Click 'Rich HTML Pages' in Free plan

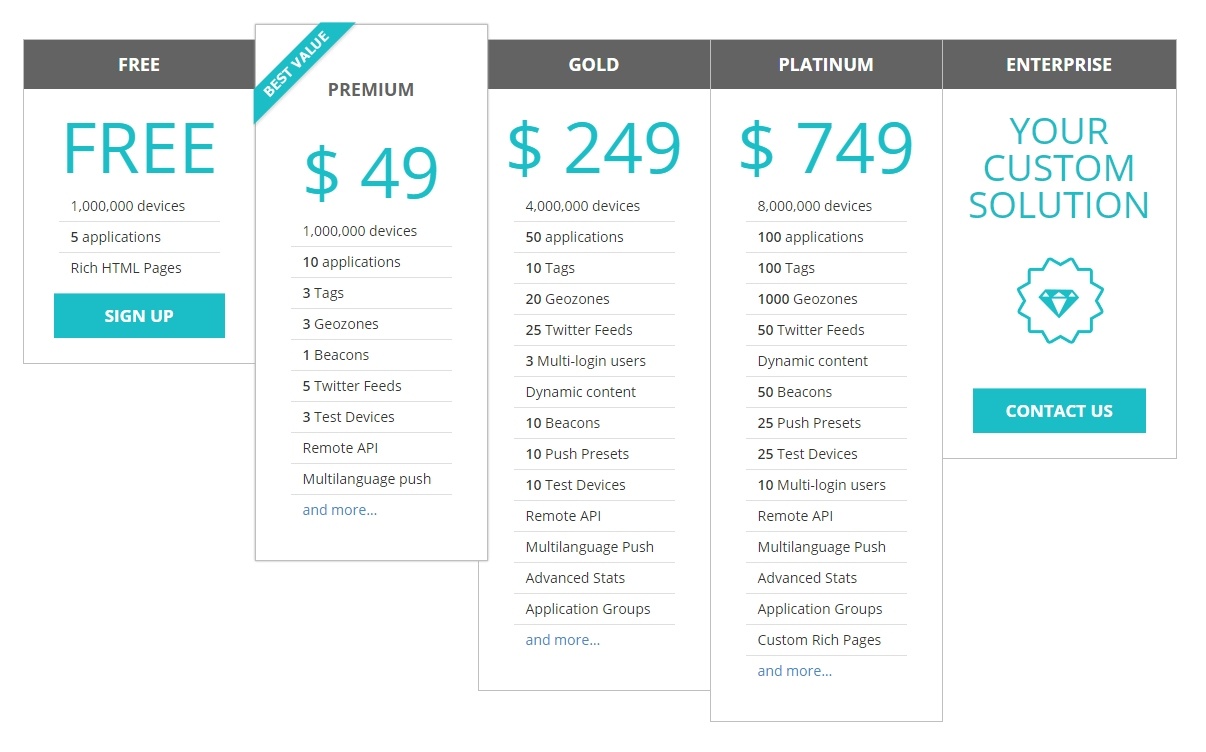[126, 268]
